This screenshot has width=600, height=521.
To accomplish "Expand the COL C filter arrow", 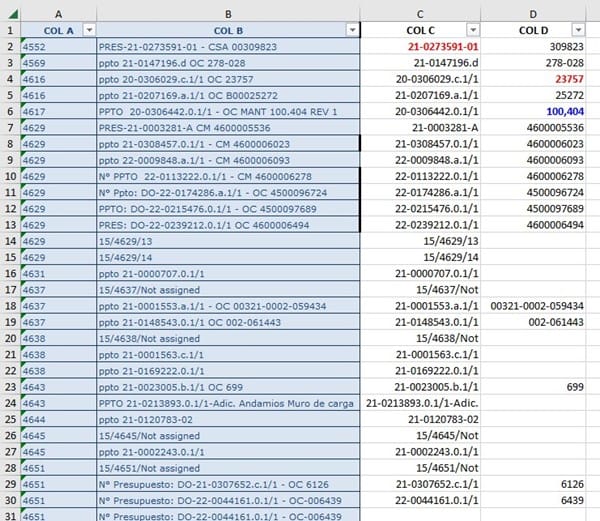I will click(x=473, y=30).
